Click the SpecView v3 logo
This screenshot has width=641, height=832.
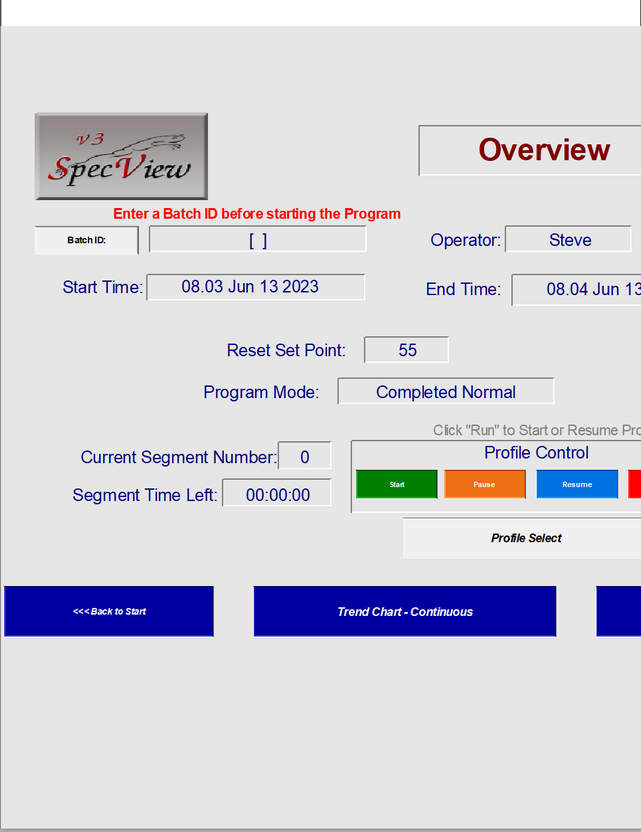coord(121,156)
